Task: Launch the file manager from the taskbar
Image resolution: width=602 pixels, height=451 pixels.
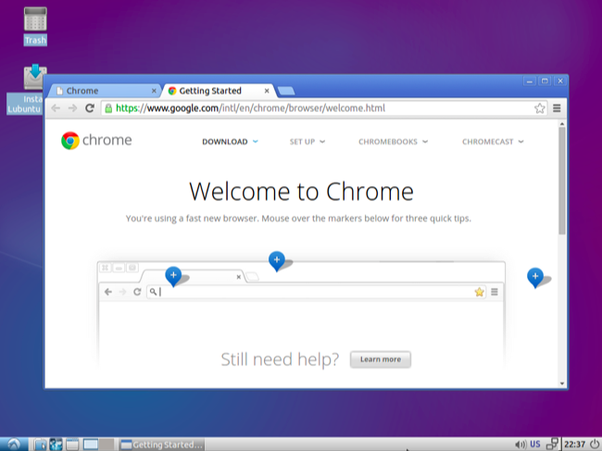Action: [x=40, y=444]
